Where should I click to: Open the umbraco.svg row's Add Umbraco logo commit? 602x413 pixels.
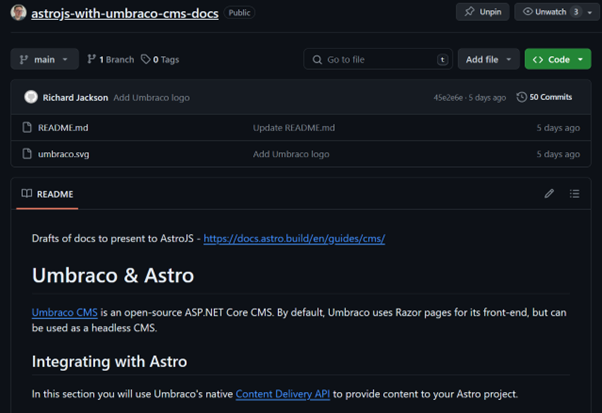point(291,154)
